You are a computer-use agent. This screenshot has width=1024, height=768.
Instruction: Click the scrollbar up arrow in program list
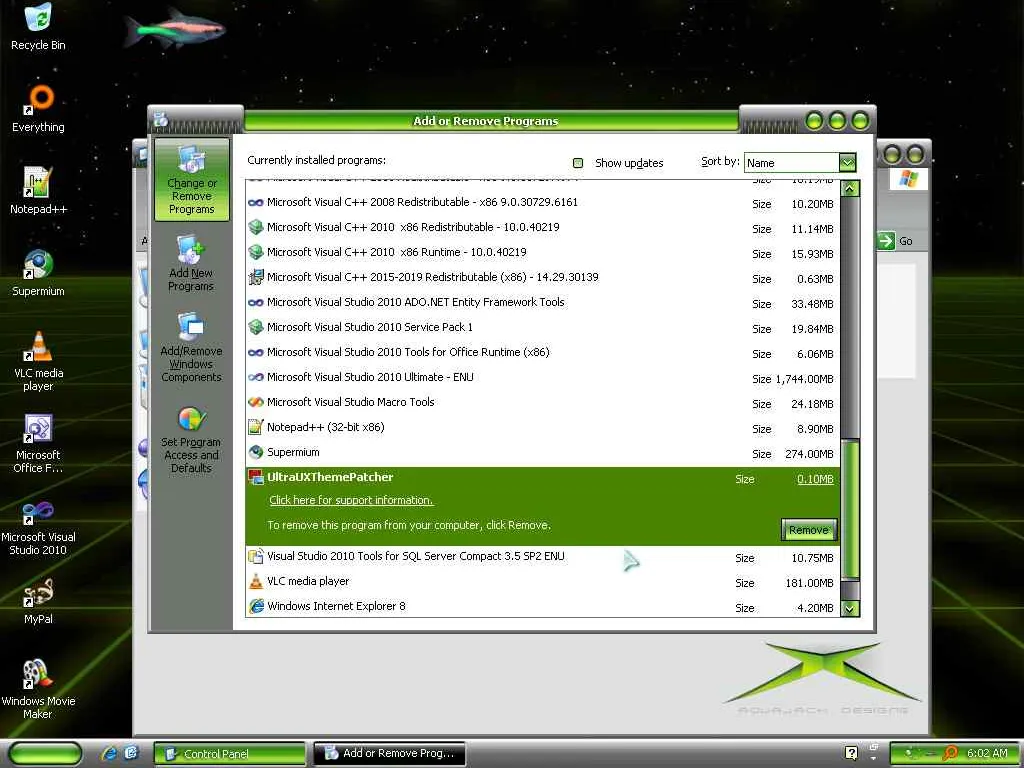pyautogui.click(x=850, y=189)
